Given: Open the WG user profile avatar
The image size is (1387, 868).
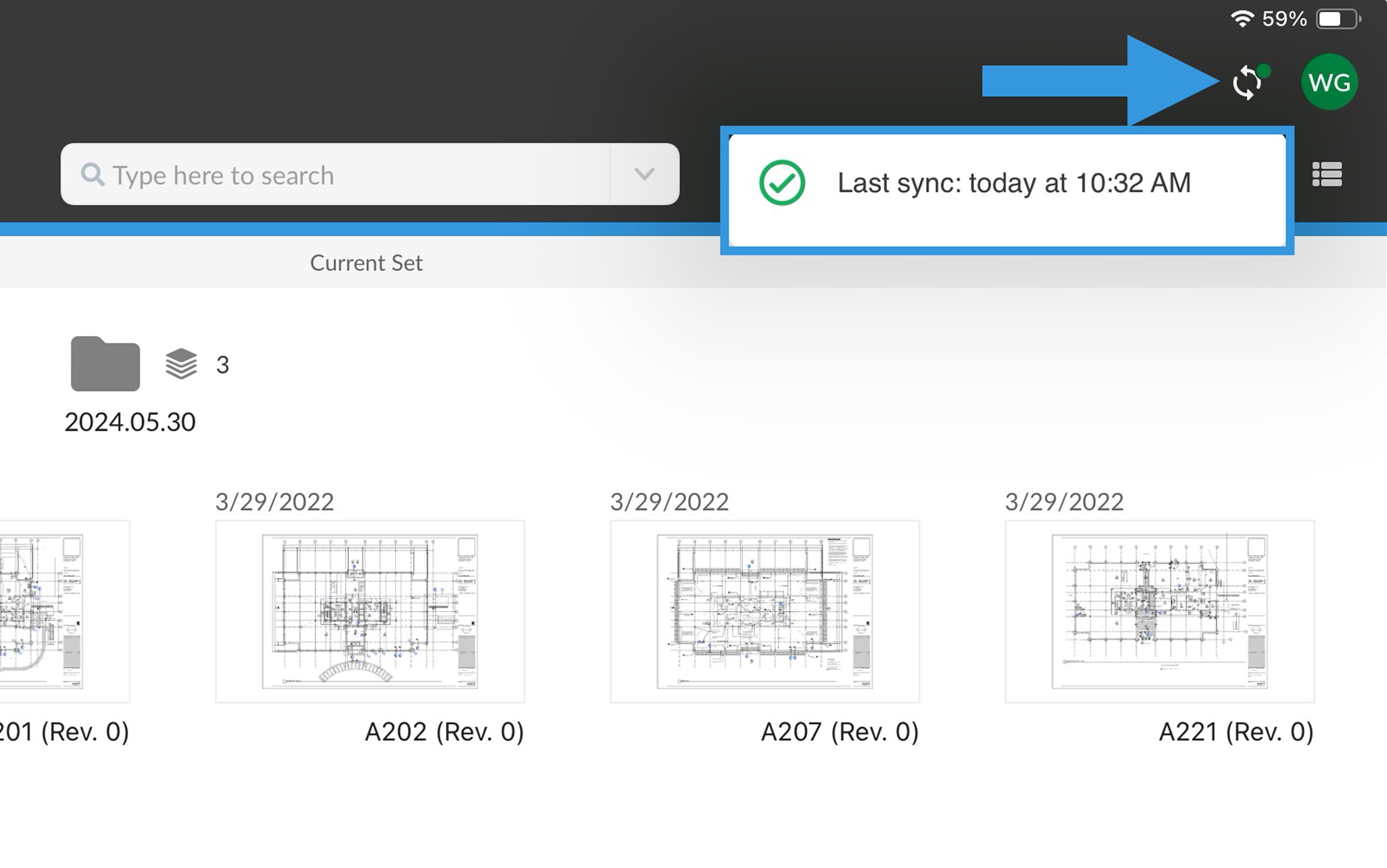Looking at the screenshot, I should (x=1329, y=83).
